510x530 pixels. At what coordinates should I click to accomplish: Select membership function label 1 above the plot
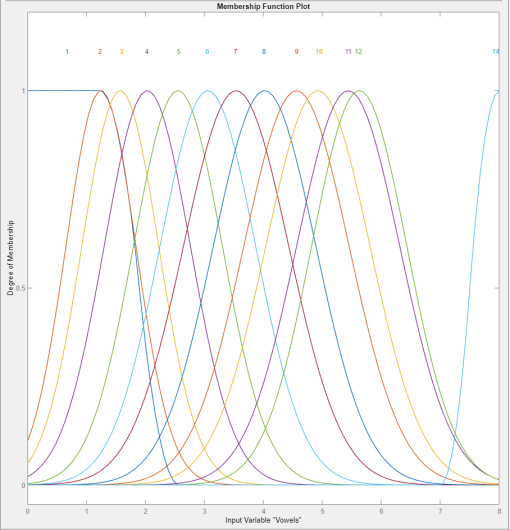coord(67,52)
